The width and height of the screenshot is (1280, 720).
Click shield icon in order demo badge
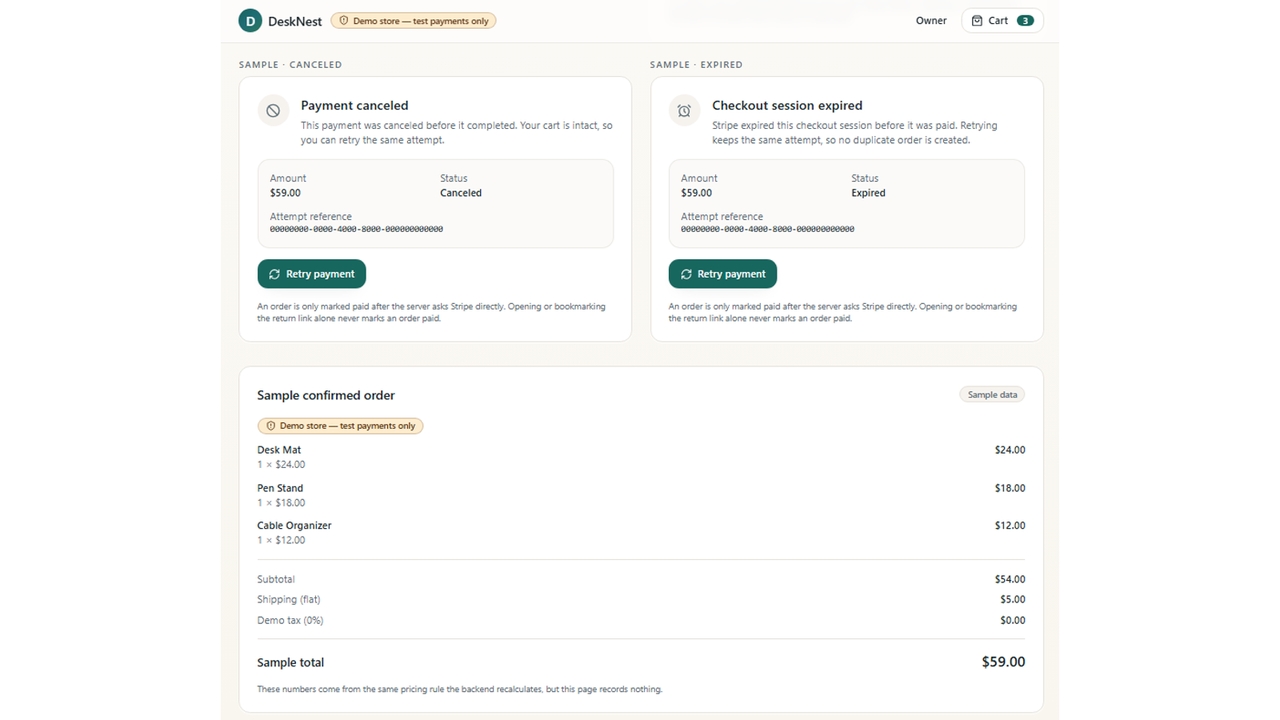click(270, 426)
